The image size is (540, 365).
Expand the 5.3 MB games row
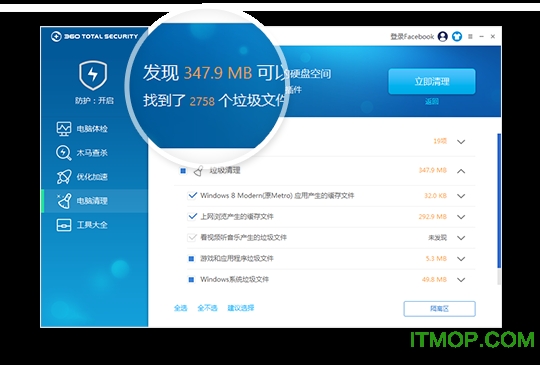pos(461,259)
